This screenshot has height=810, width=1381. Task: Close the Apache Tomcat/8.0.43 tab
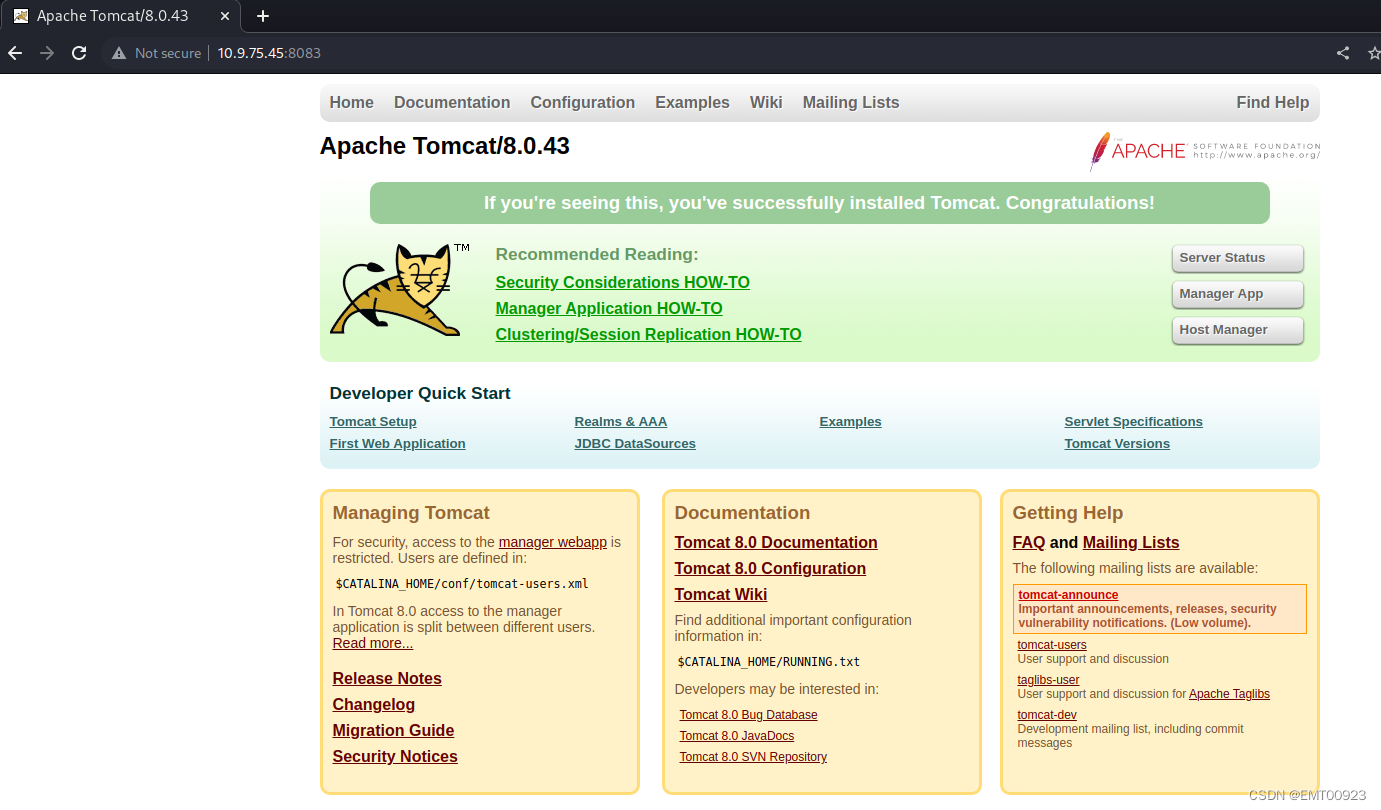[x=224, y=16]
